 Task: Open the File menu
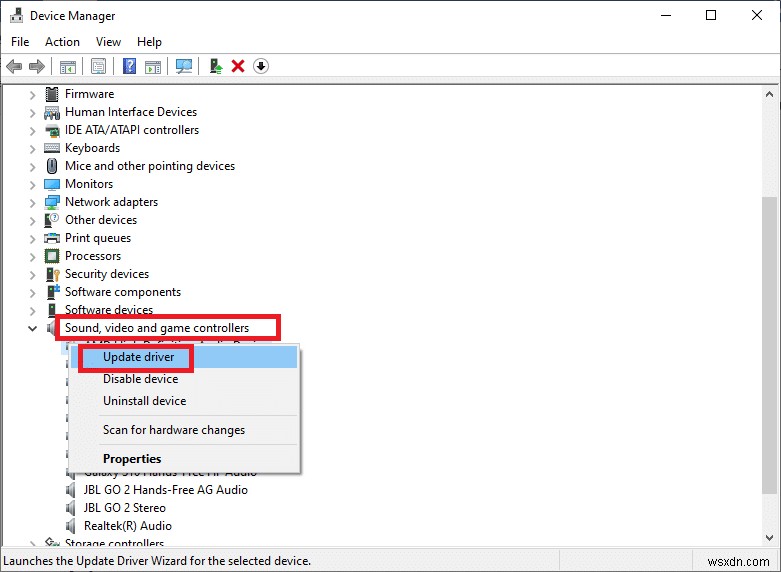click(x=20, y=42)
